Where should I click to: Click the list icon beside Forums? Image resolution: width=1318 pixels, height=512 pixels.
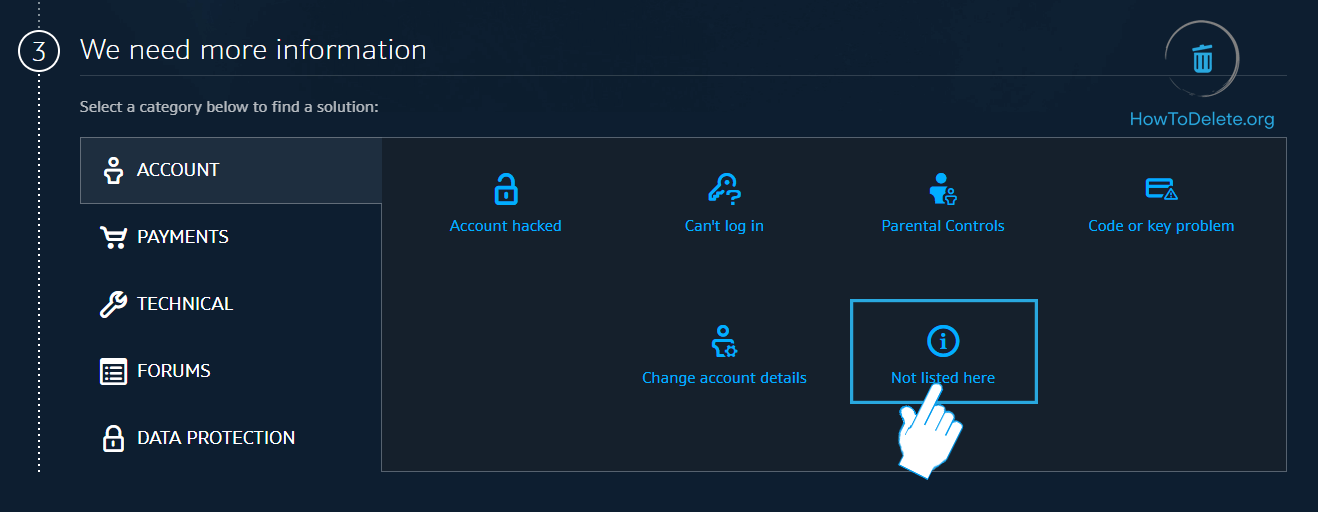tap(113, 371)
